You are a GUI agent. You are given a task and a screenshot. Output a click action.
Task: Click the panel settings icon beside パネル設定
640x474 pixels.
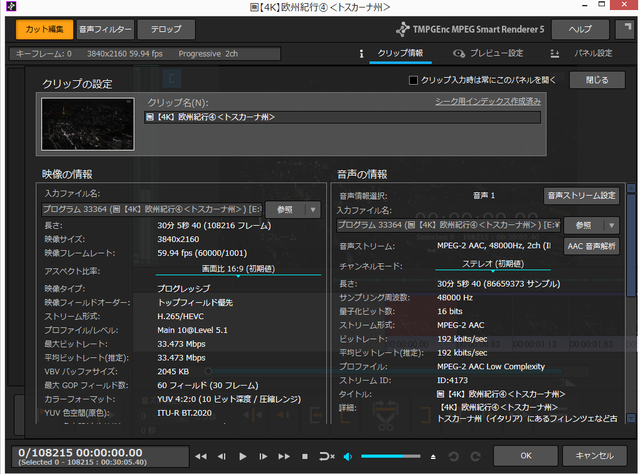[555, 53]
